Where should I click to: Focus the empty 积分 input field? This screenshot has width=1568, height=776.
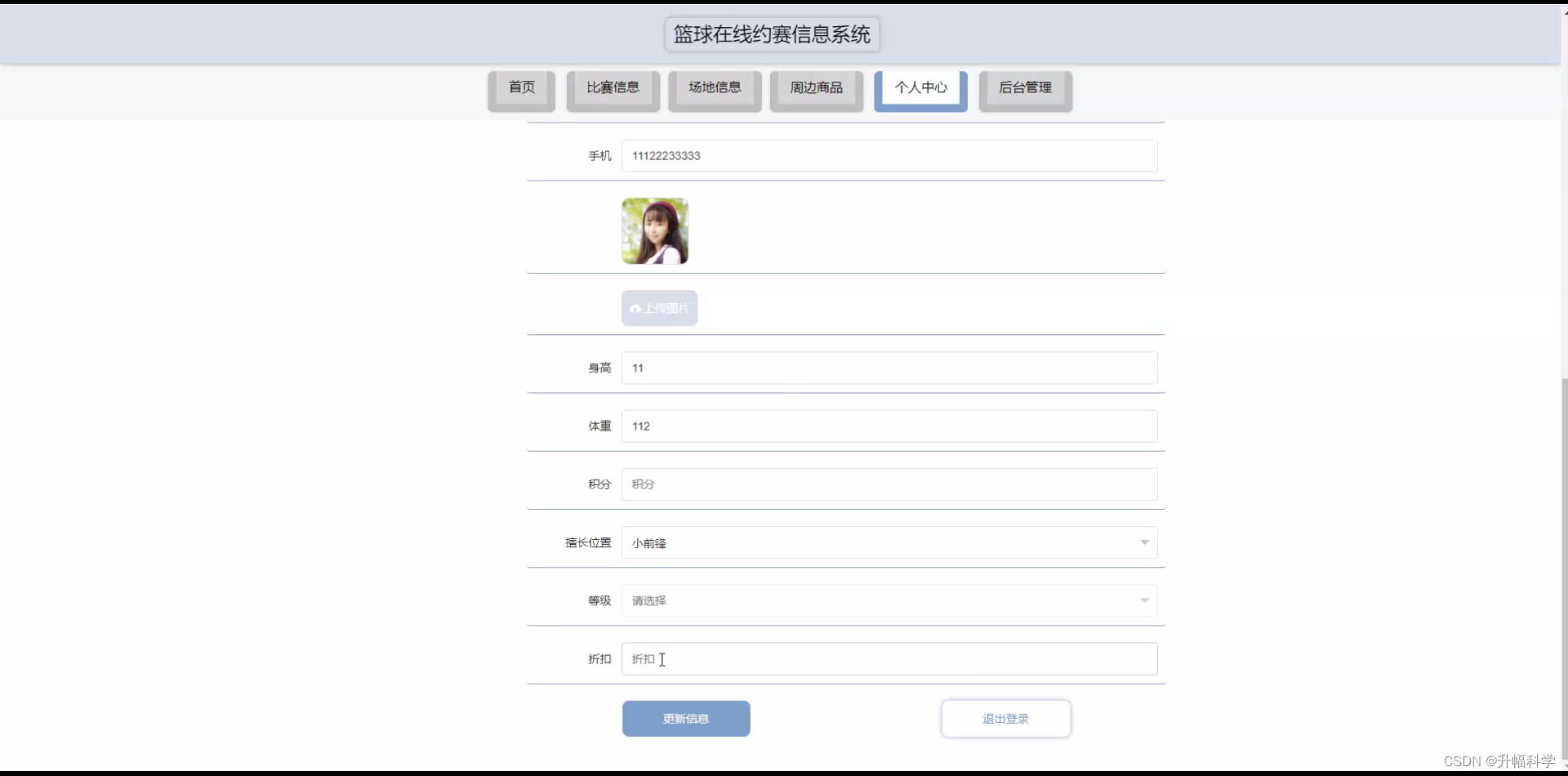coord(889,484)
